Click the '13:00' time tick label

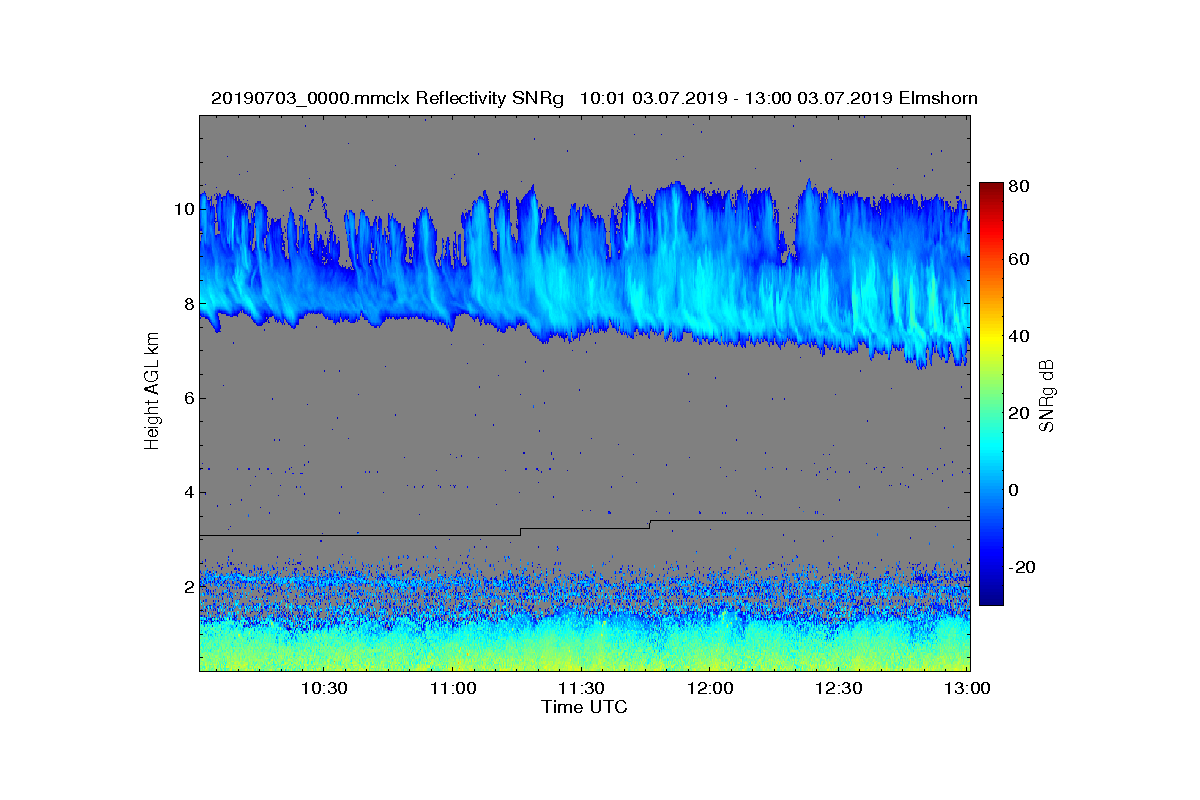click(967, 689)
